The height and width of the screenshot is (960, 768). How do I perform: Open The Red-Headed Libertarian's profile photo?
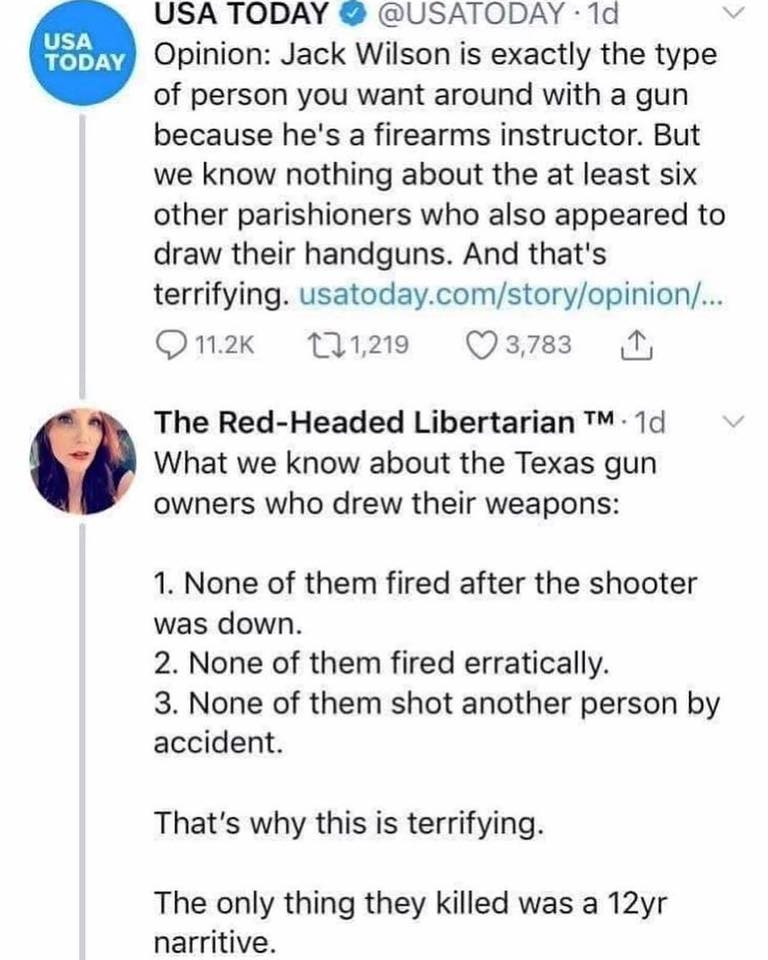[82, 461]
